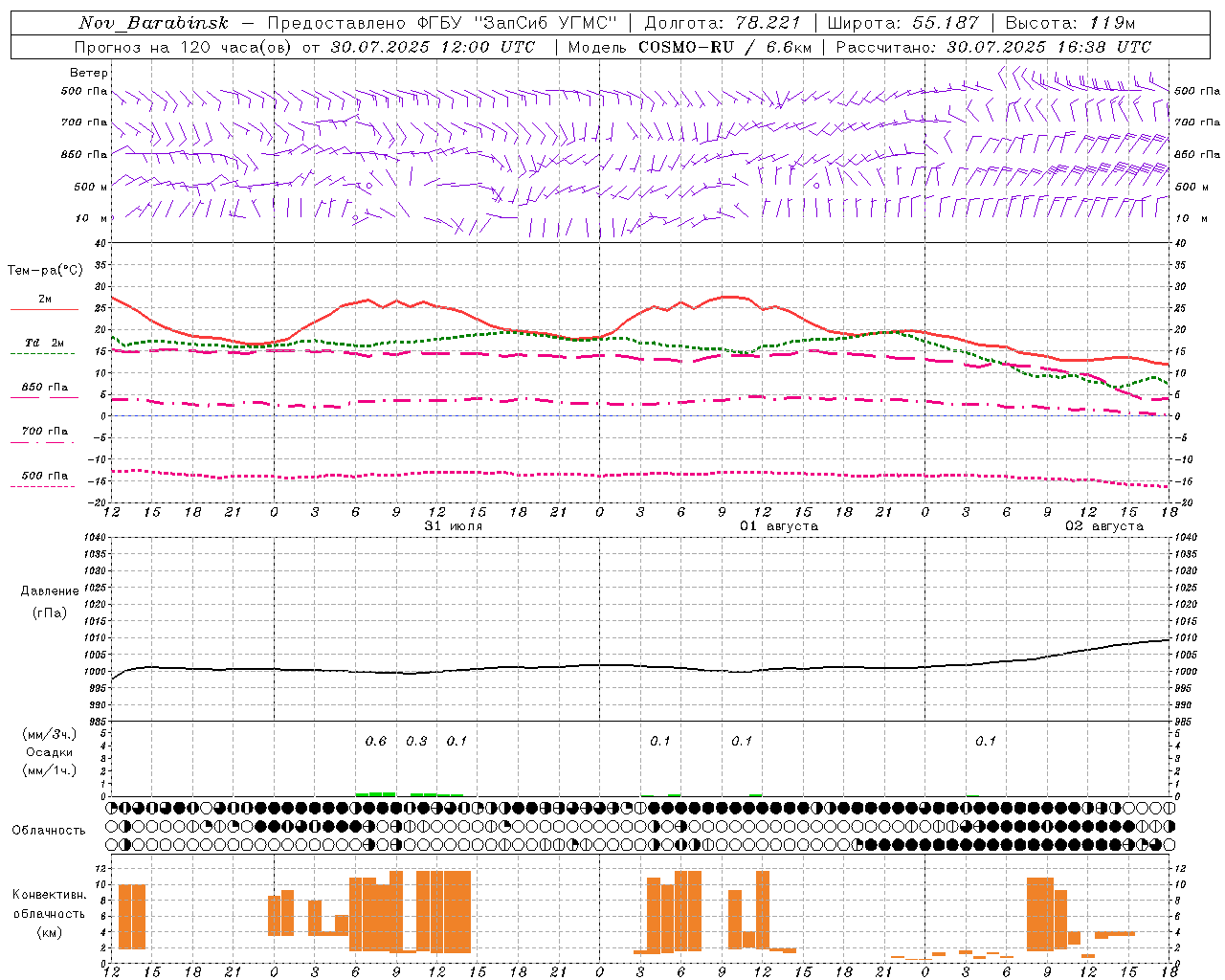Click the Конвективн. облачность panel label
This screenshot has height=980, width=1225.
49,904
